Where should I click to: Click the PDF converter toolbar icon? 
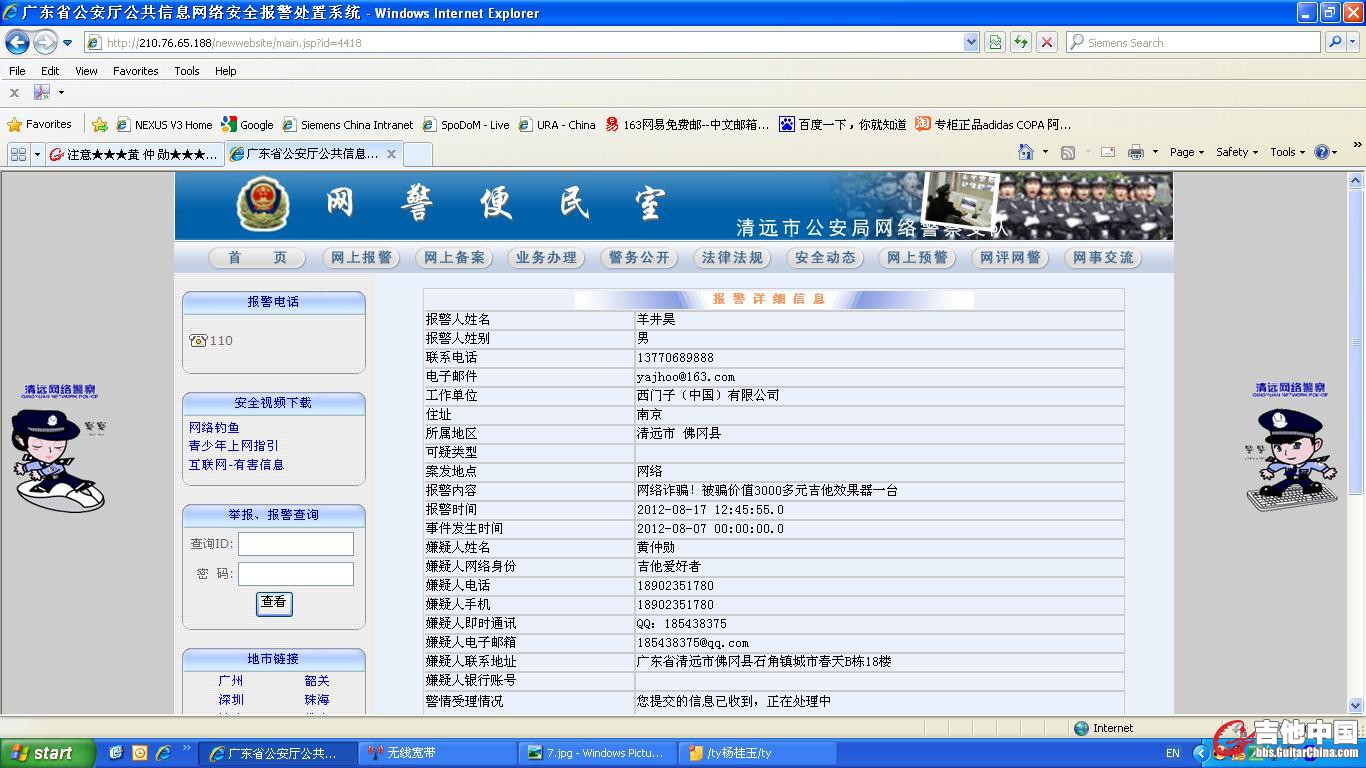(x=42, y=93)
